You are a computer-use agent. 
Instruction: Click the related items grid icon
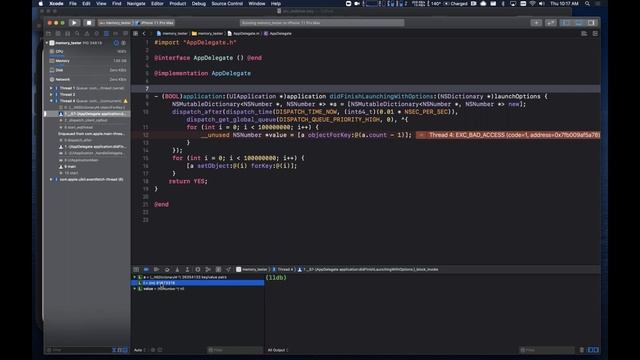point(136,33)
